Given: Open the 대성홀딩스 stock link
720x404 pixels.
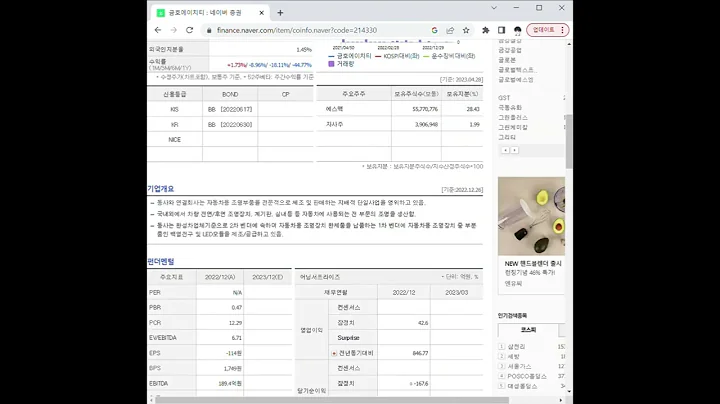Looking at the screenshot, I should click(x=522, y=386).
